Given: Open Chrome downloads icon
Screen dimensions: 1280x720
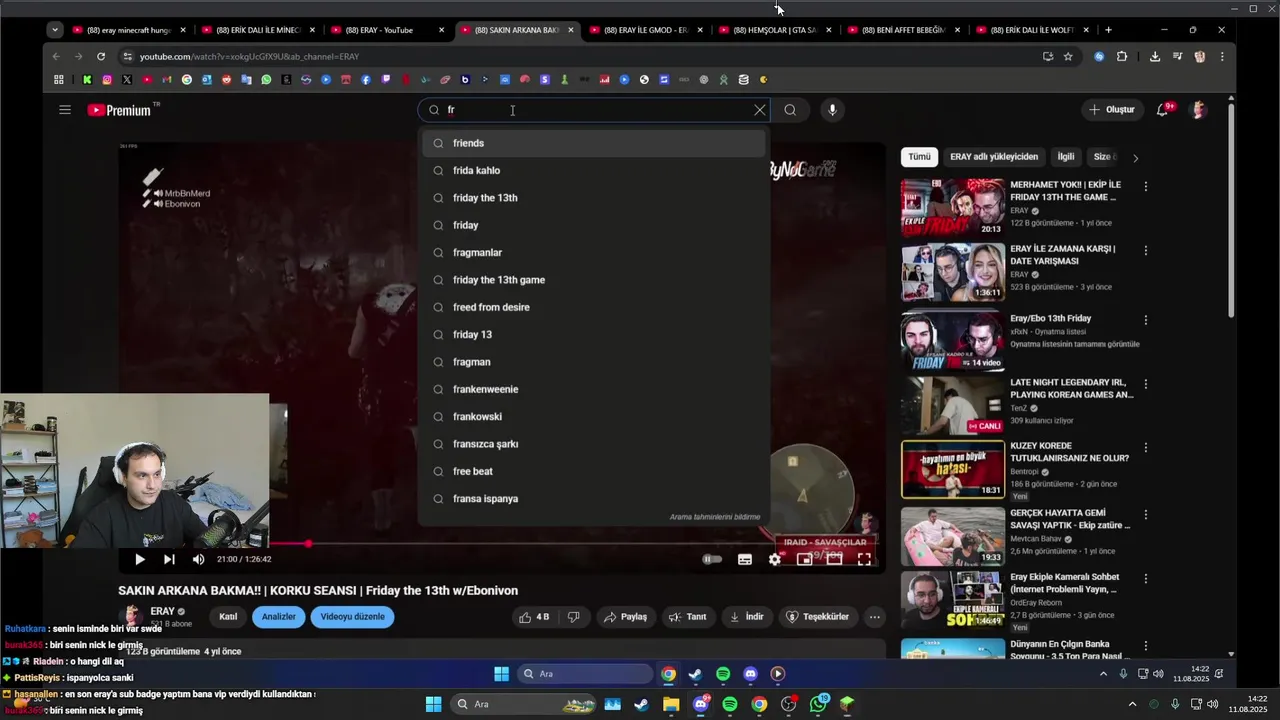Looking at the screenshot, I should point(1155,57).
